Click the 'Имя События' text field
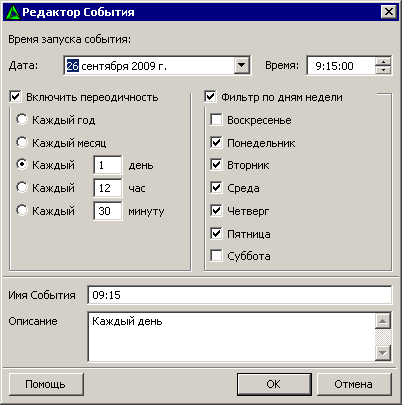Viewport: 402px width, 405px height. 240,295
